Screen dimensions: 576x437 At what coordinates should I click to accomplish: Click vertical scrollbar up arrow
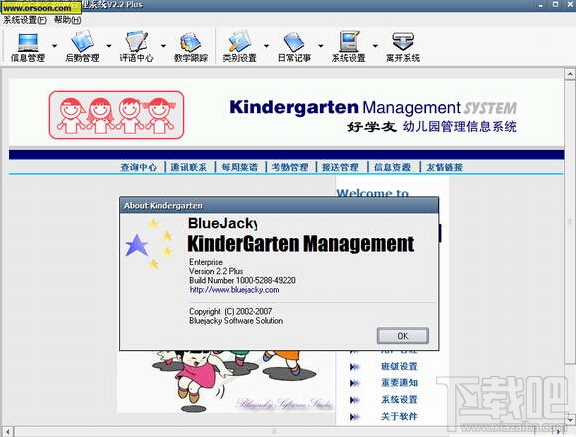(x=570, y=74)
